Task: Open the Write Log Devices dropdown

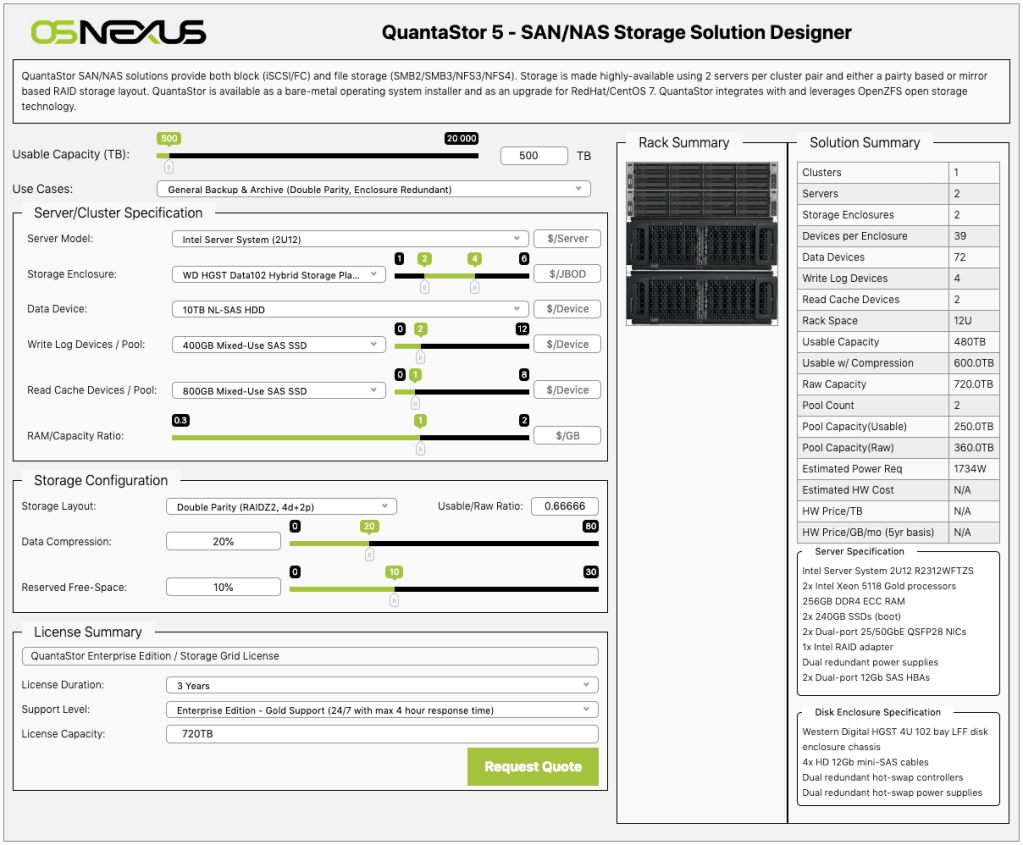Action: pyautogui.click(x=278, y=343)
